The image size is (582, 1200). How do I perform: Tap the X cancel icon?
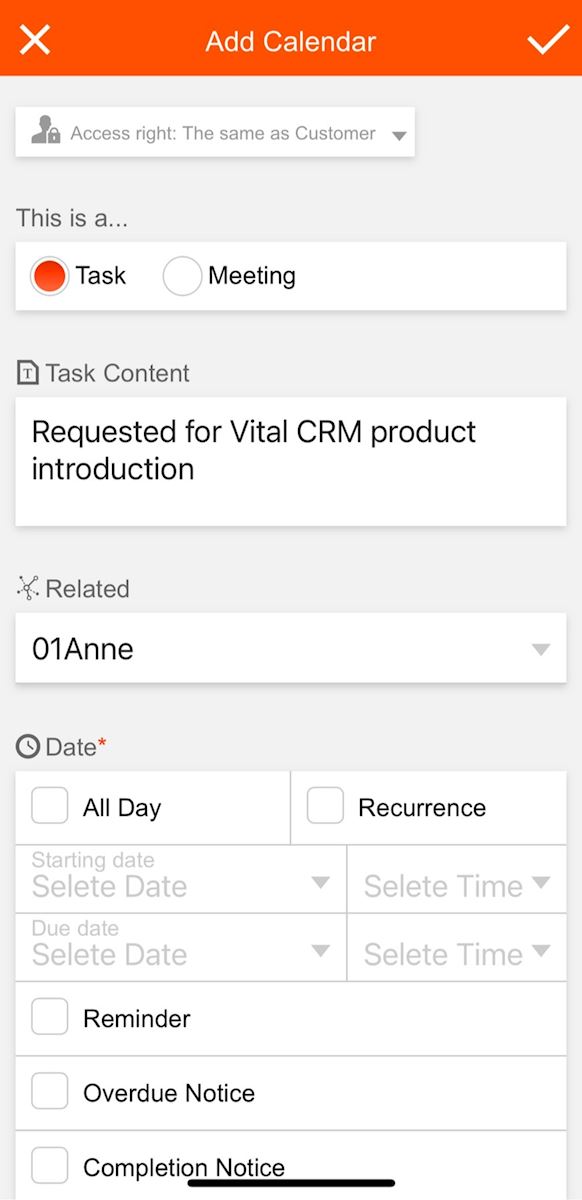click(x=35, y=40)
